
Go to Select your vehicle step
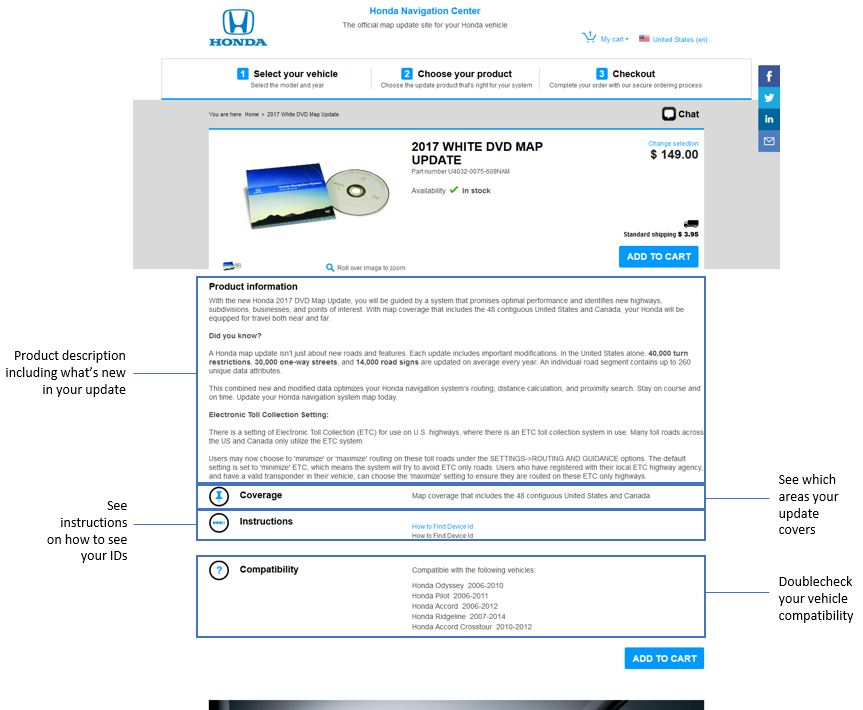[x=295, y=74]
